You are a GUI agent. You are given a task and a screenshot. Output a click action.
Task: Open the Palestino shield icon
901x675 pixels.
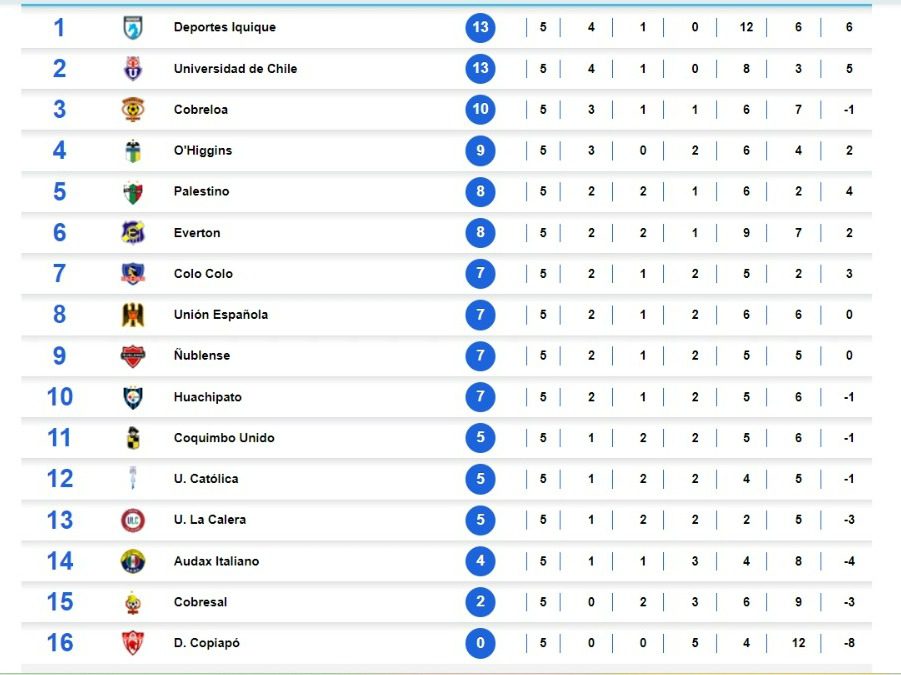tap(133, 192)
